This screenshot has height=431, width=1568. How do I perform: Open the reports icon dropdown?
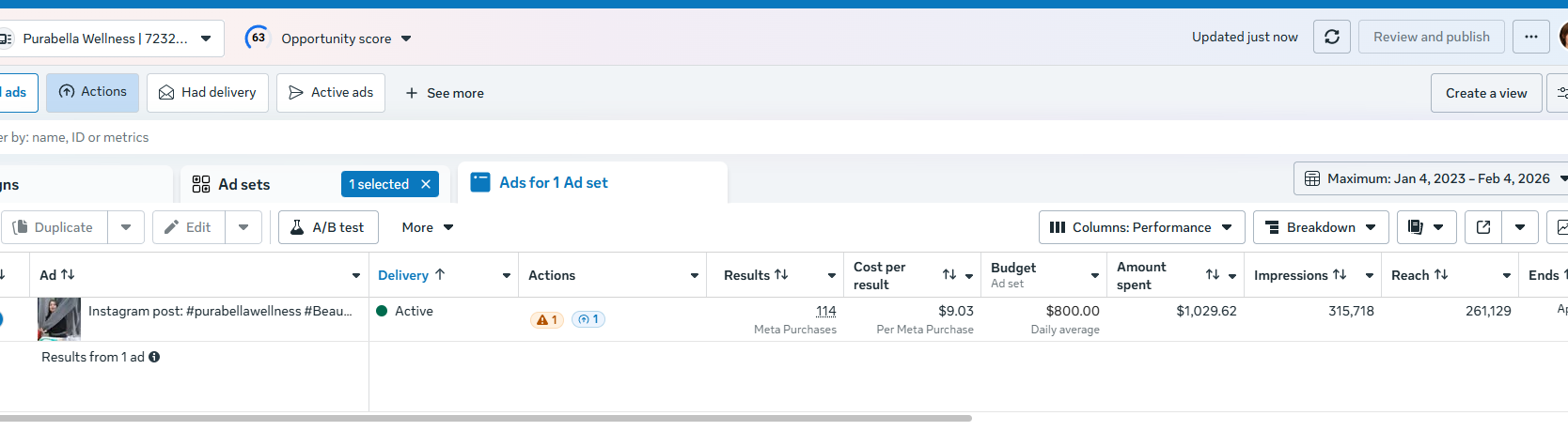[1426, 227]
